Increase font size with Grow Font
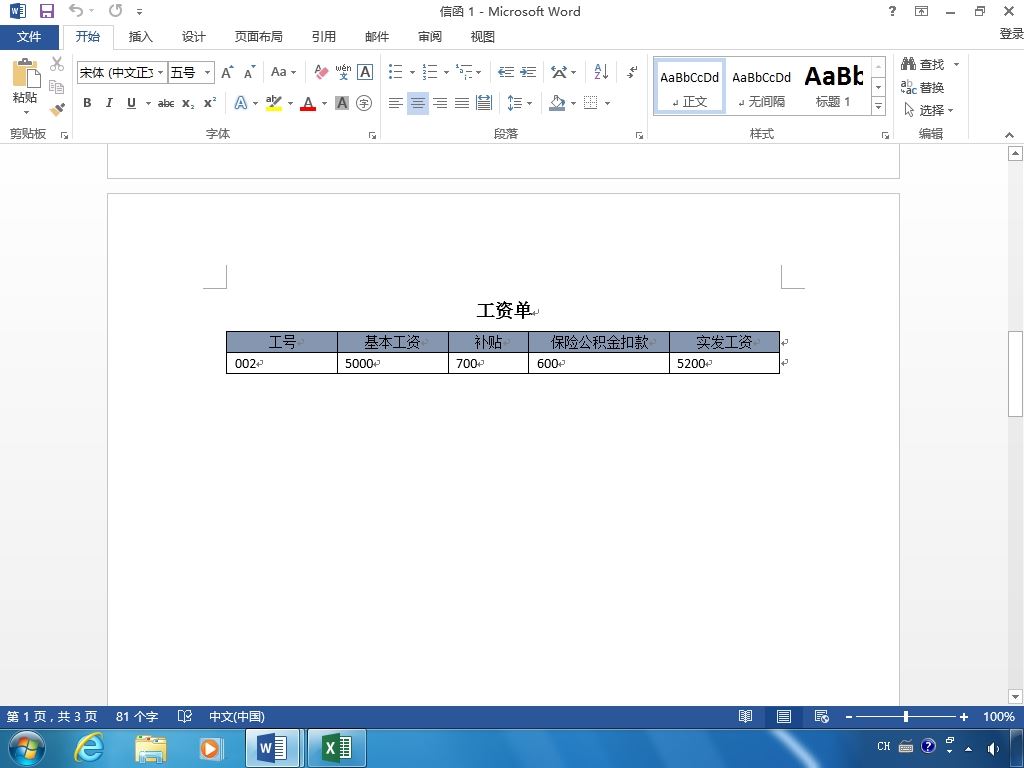Viewport: 1024px width, 768px height. tap(227, 72)
